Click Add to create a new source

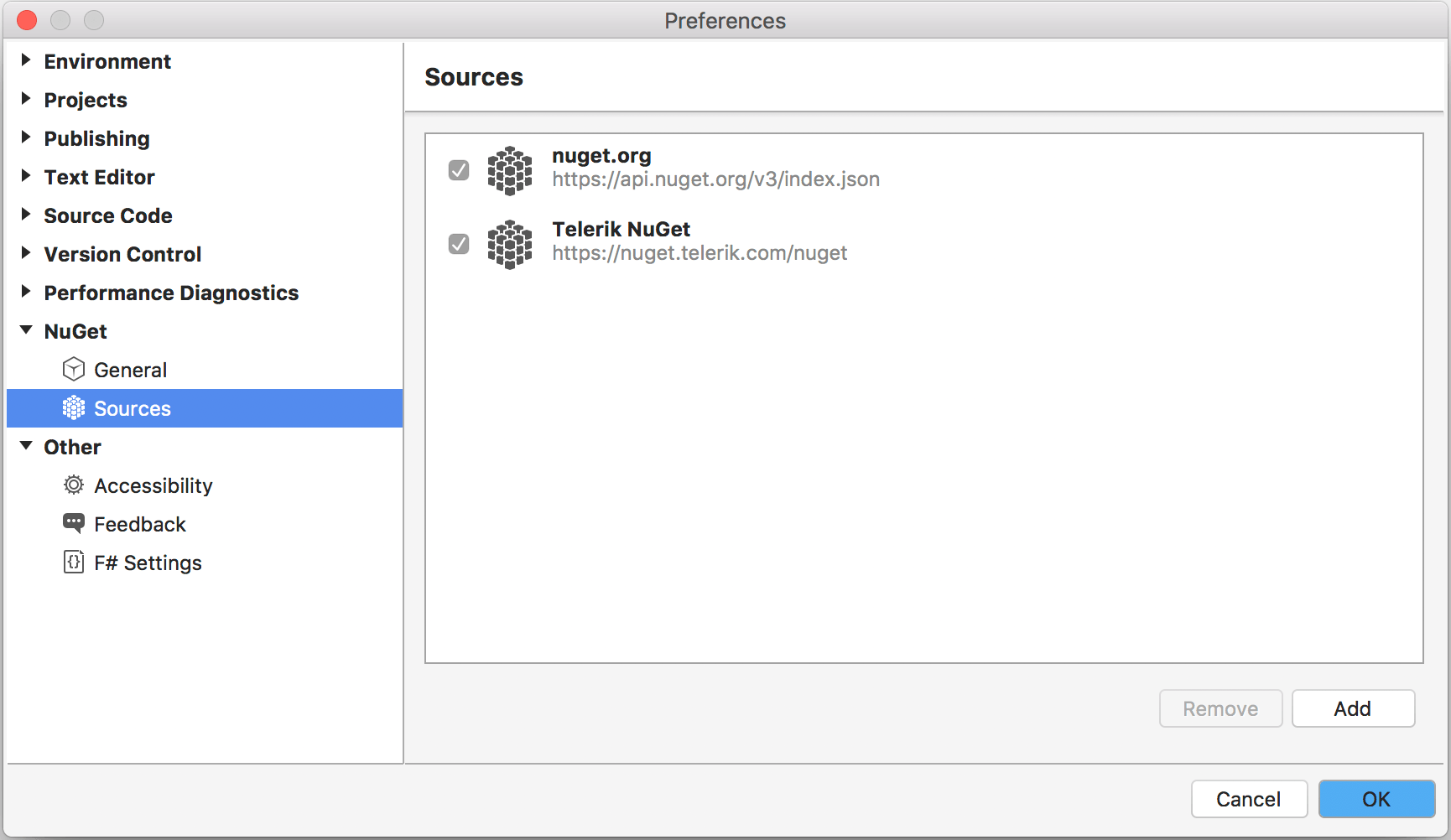(x=1353, y=708)
